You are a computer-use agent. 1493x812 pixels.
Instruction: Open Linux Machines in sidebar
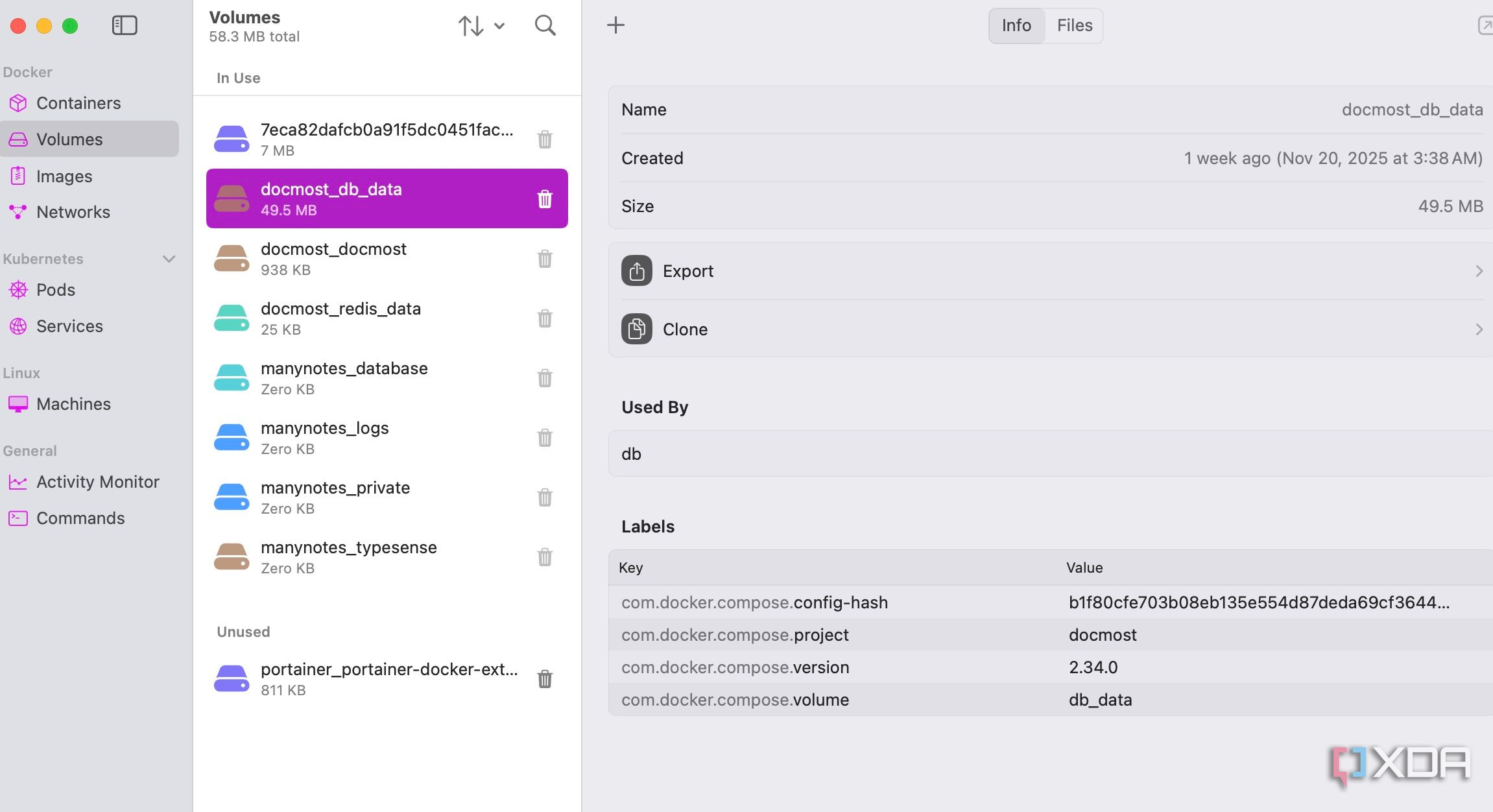tap(90, 404)
